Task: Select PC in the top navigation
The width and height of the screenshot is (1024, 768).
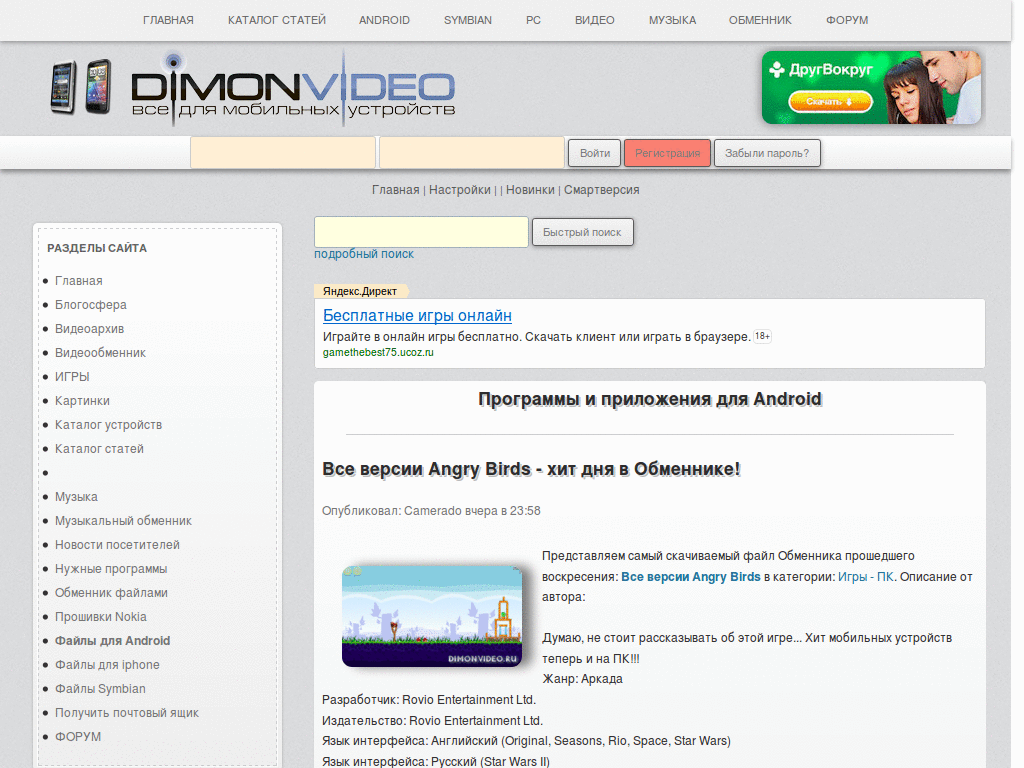Action: 533,20
